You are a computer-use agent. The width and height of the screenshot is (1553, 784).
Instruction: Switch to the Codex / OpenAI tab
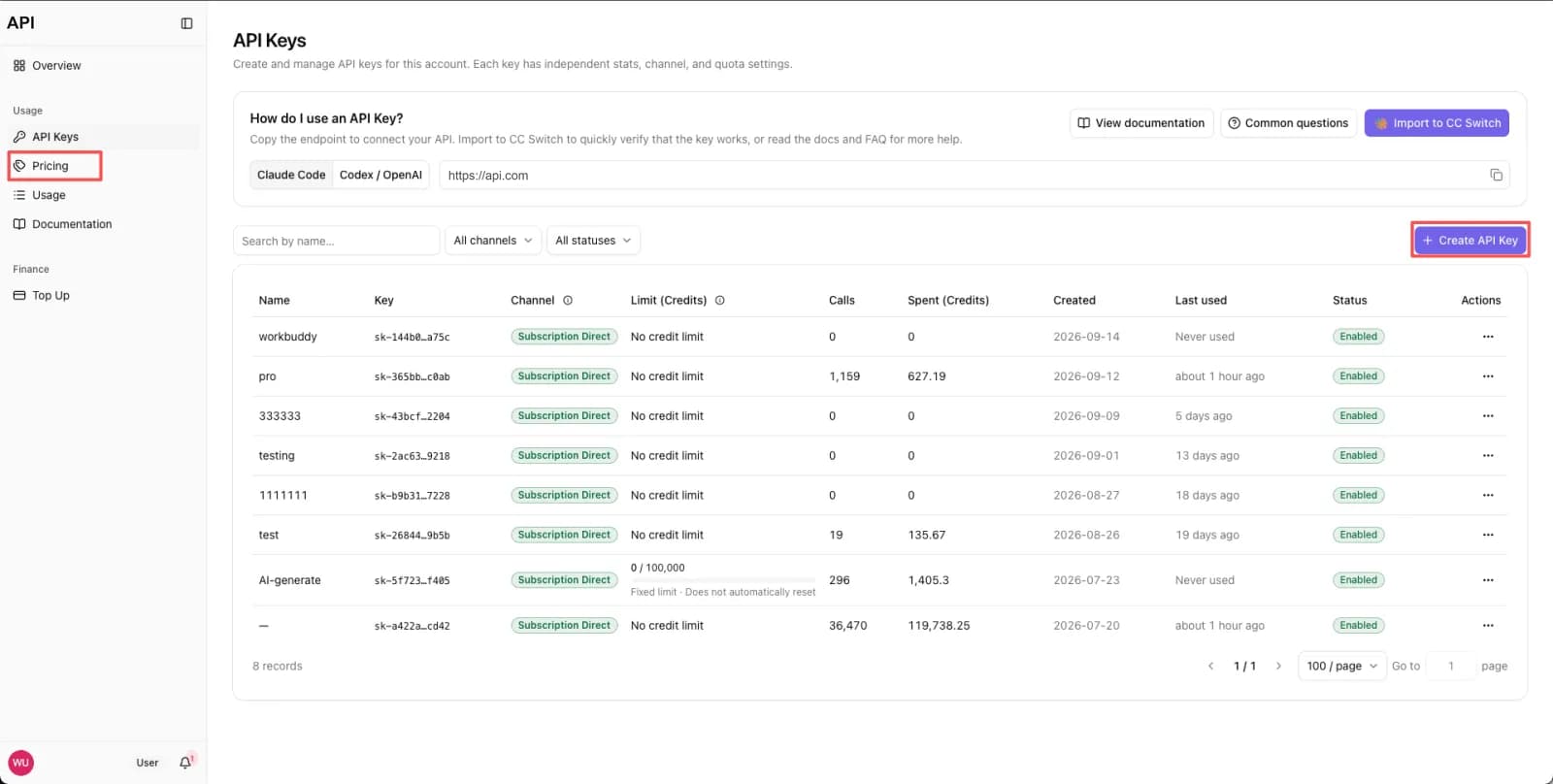[x=380, y=175]
